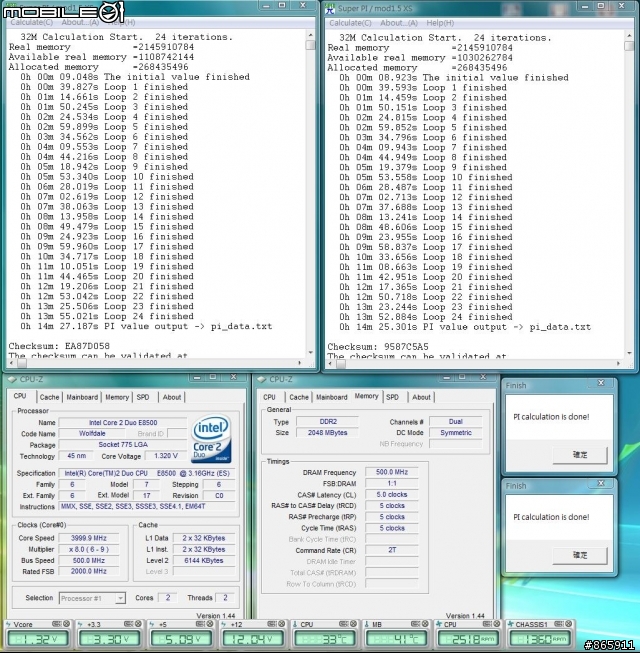Close the +12 voltage gadget
This screenshot has width=640, height=653.
pos(282,624)
